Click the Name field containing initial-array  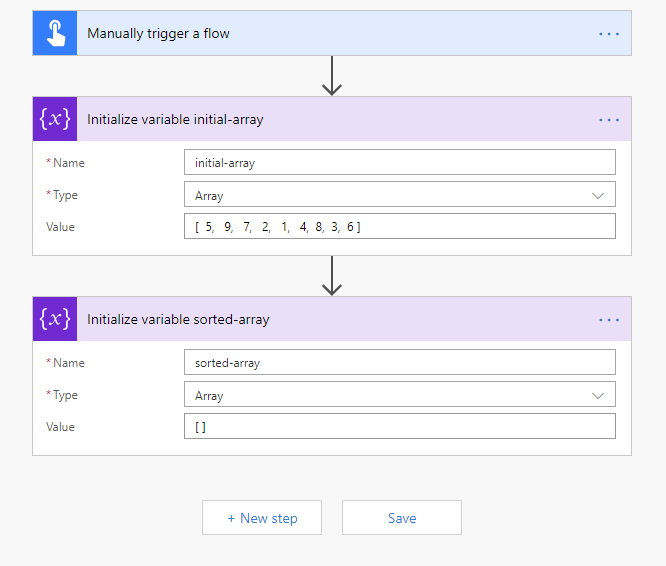tap(399, 163)
